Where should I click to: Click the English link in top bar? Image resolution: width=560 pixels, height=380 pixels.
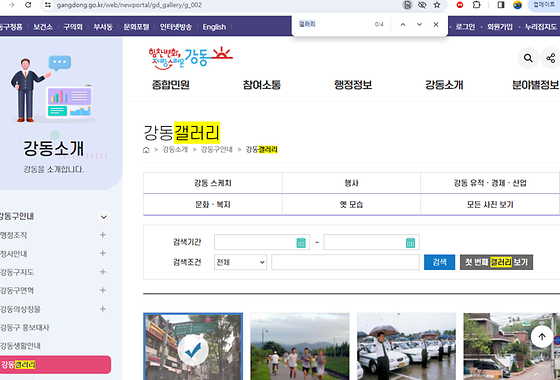[x=214, y=27]
